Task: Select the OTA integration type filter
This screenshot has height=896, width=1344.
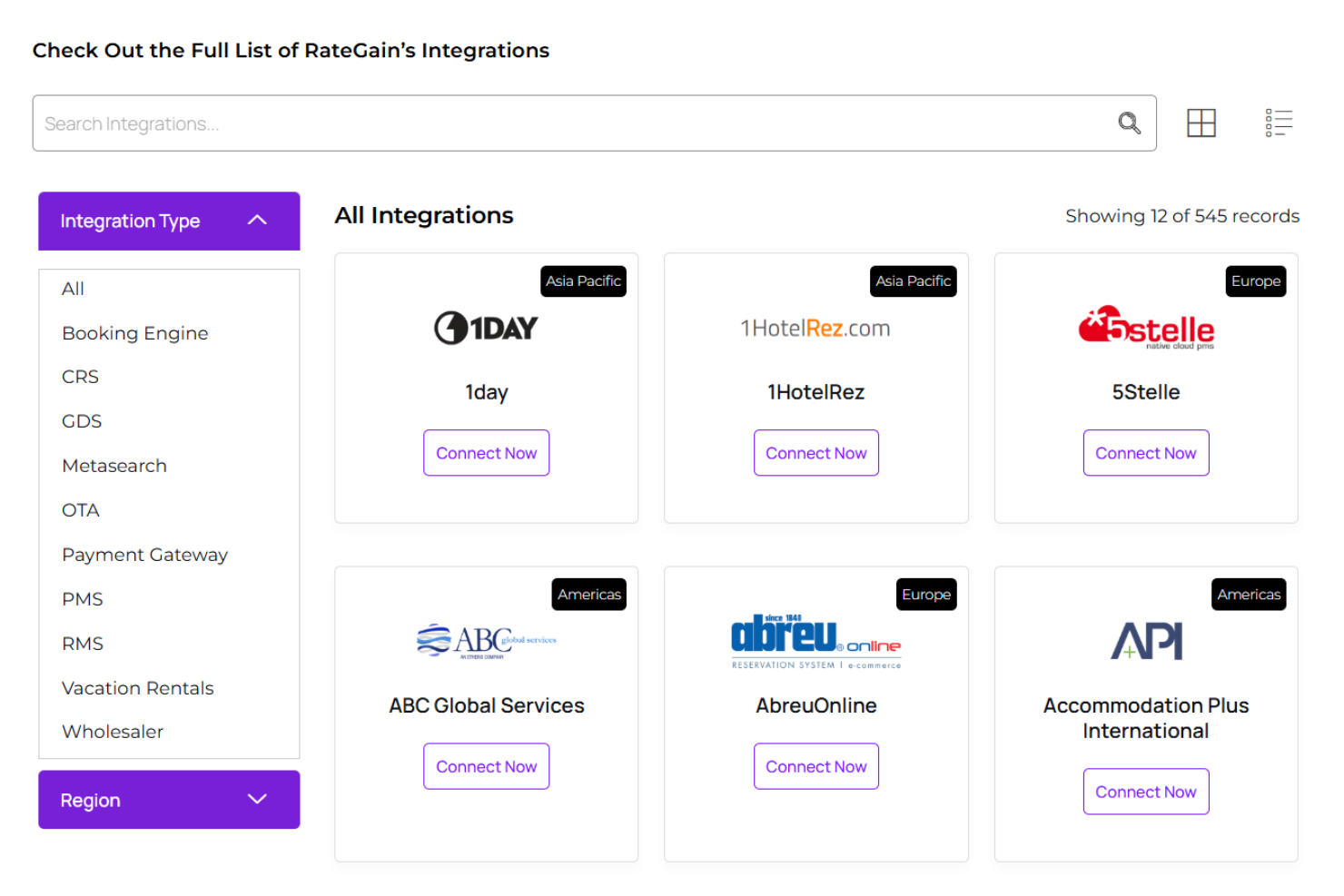Action: (80, 509)
